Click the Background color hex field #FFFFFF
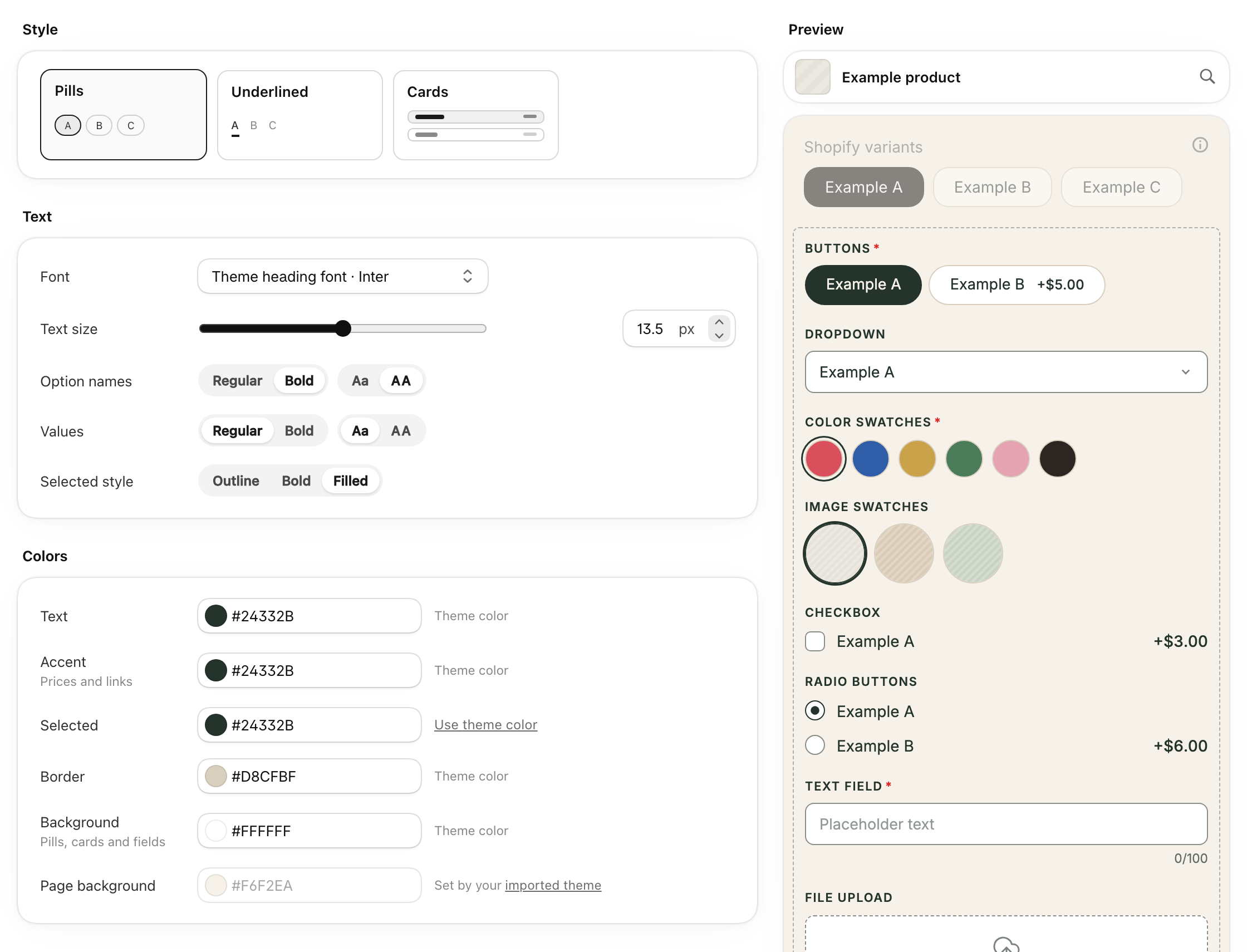The height and width of the screenshot is (952, 1247). (x=309, y=830)
